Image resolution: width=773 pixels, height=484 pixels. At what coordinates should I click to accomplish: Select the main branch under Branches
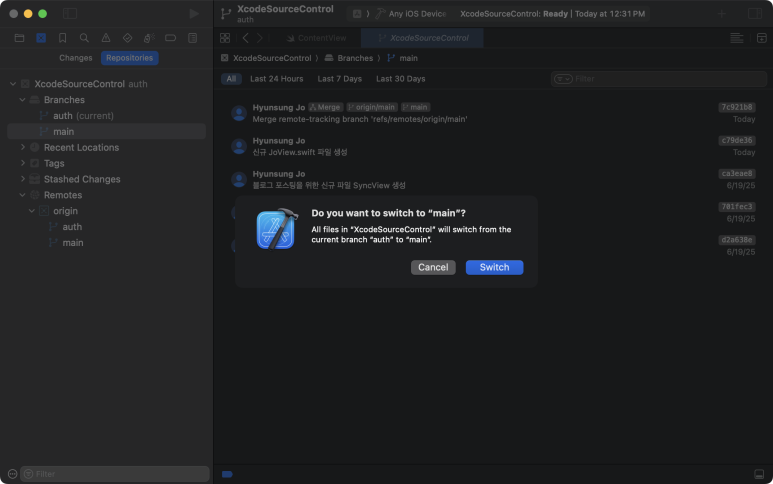(106, 132)
